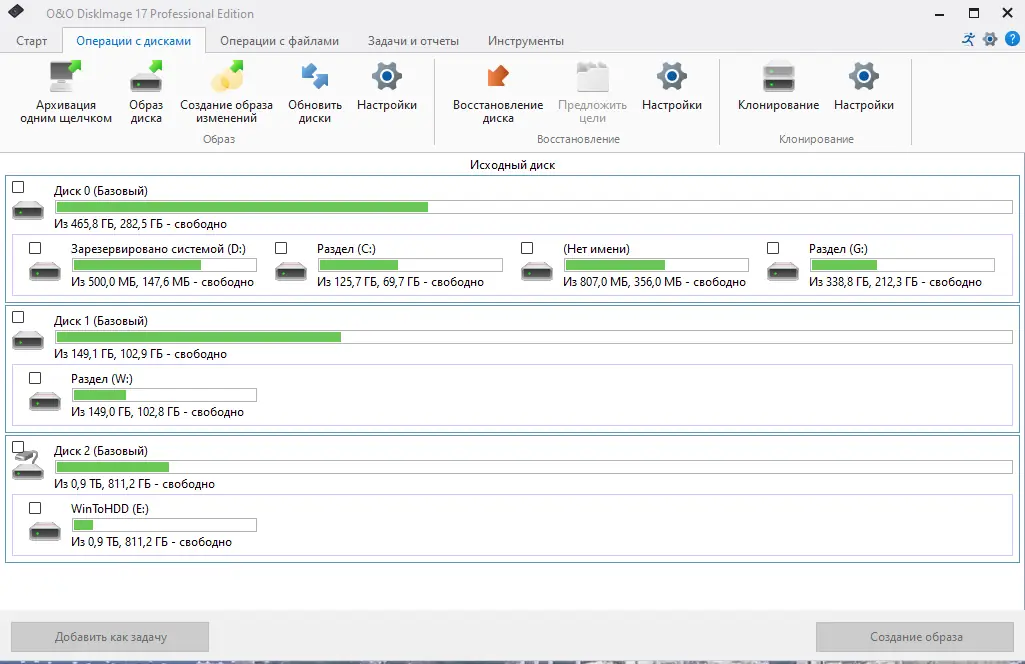Open Образ диска imaging tool

pyautogui.click(x=146, y=92)
